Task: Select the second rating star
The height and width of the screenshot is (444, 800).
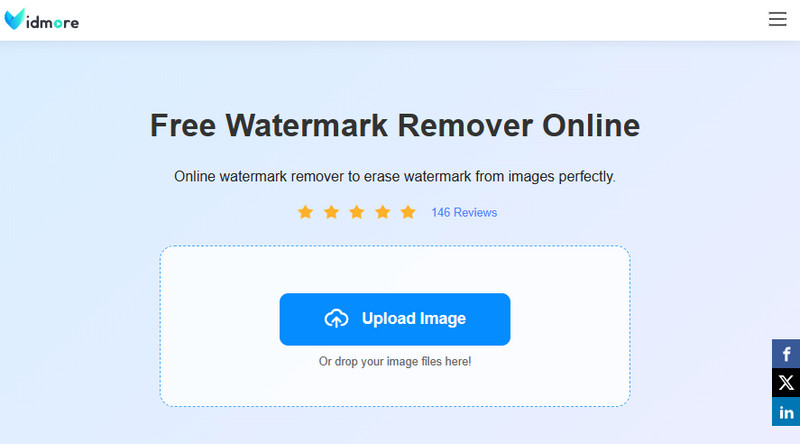Action: coord(331,212)
